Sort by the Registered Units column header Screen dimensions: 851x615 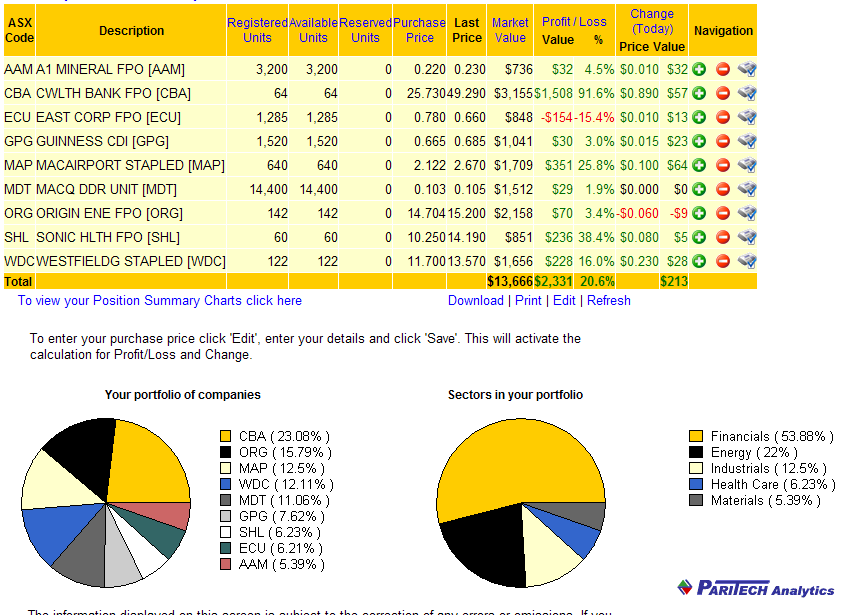[257, 30]
